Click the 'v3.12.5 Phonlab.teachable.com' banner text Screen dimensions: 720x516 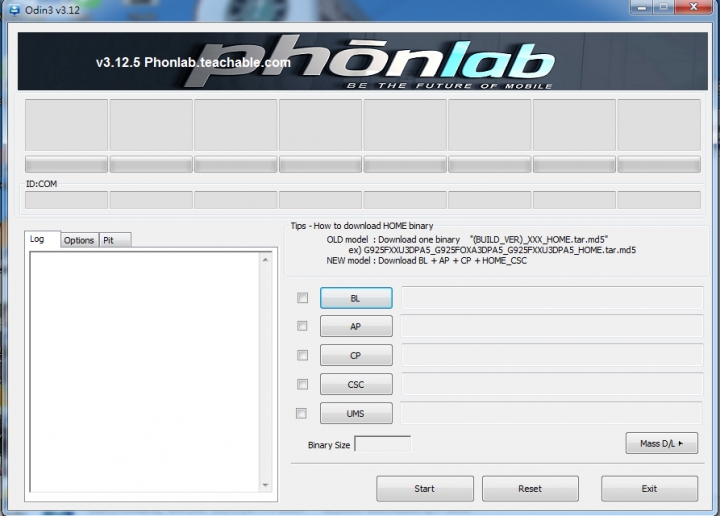pos(193,62)
